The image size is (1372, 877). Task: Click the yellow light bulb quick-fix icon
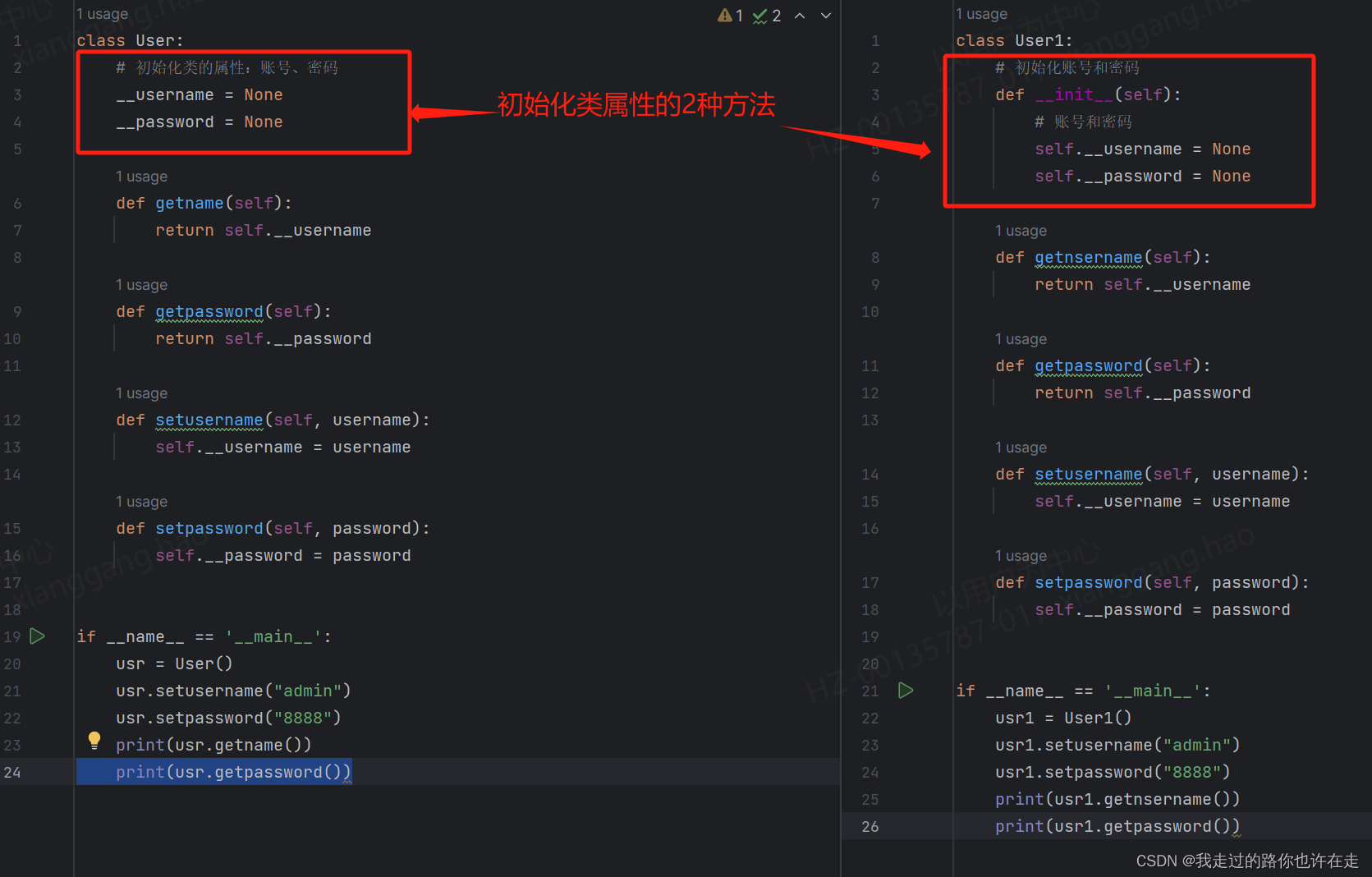click(x=94, y=741)
